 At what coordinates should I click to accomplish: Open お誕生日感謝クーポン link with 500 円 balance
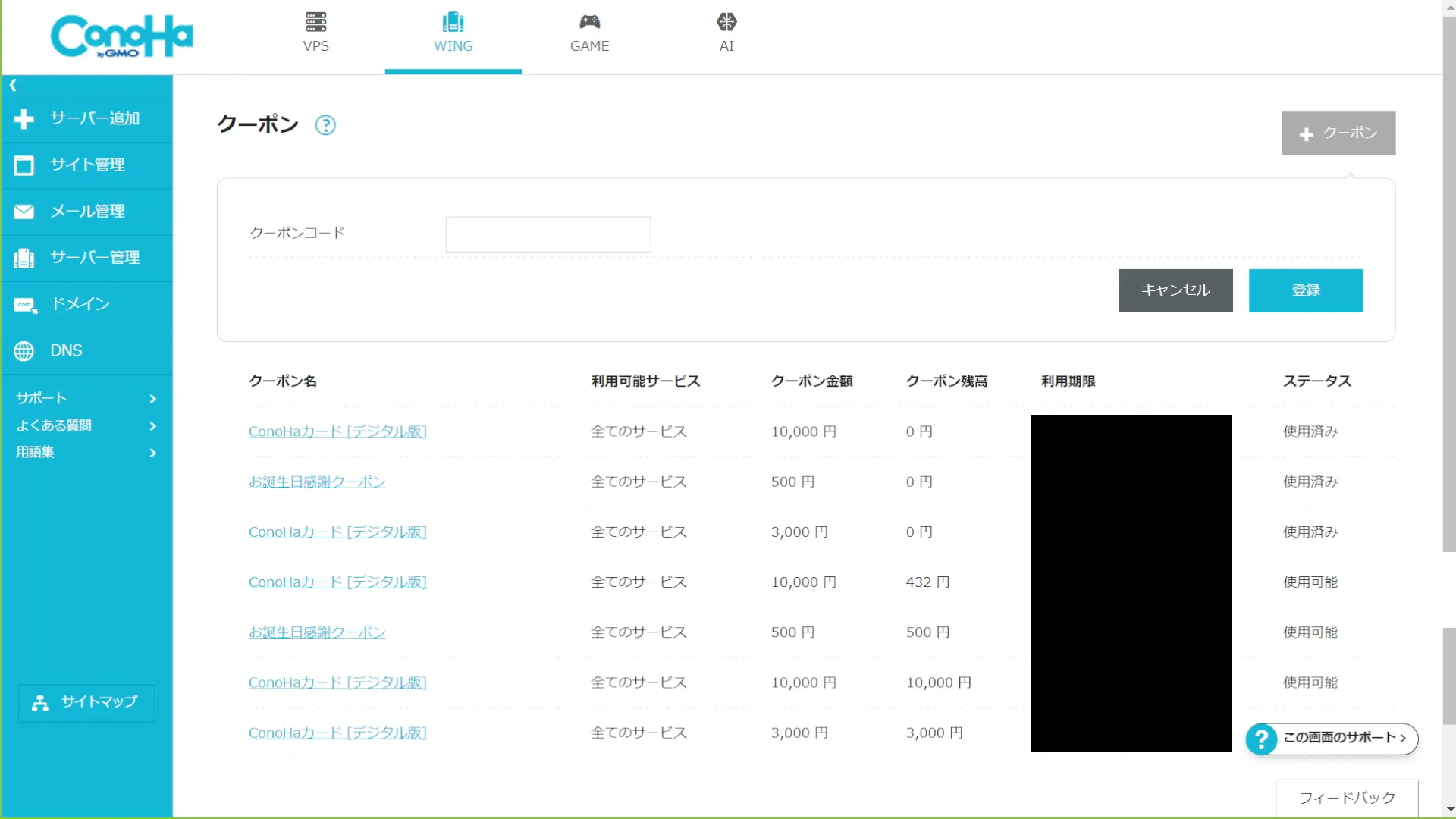[x=317, y=632]
